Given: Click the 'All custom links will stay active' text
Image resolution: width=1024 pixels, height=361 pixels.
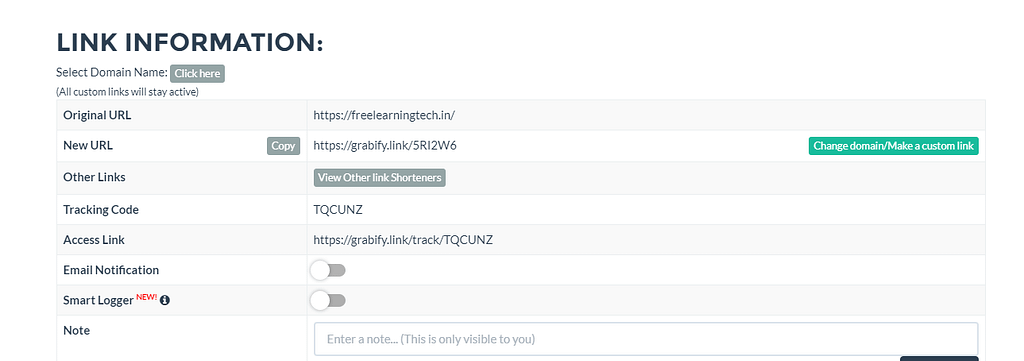Looking at the screenshot, I should [x=127, y=92].
